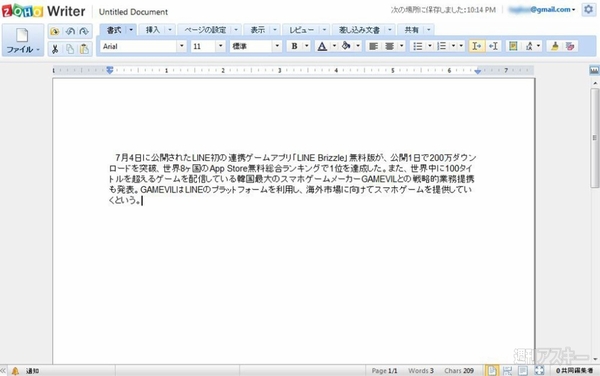
Task: Open the Arial font family dropdown
Action: 182,46
